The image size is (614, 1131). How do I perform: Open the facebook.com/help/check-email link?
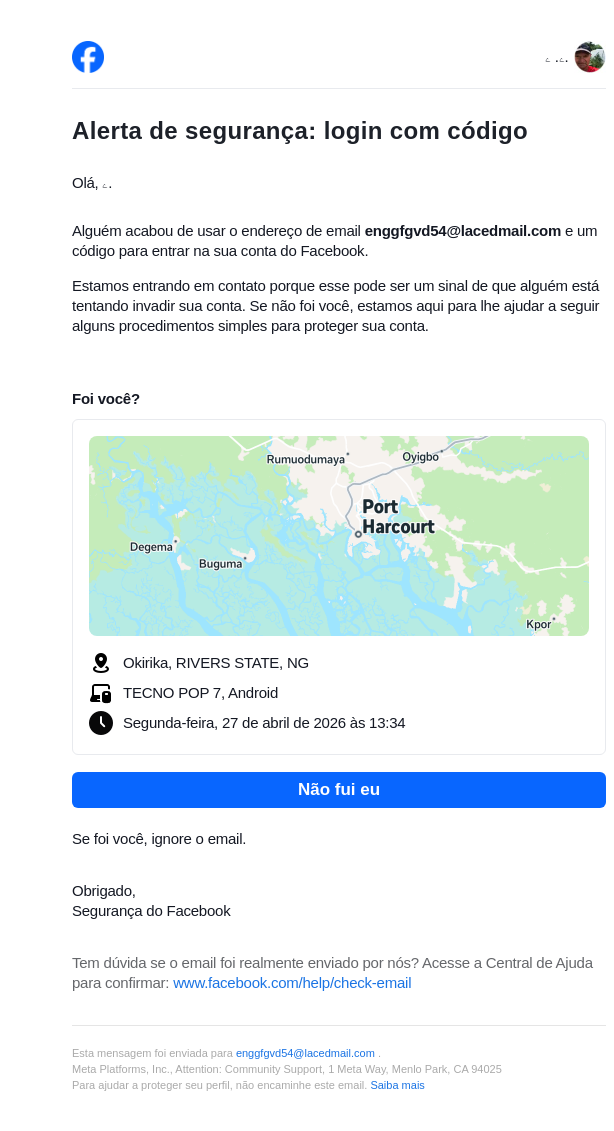pos(292,983)
